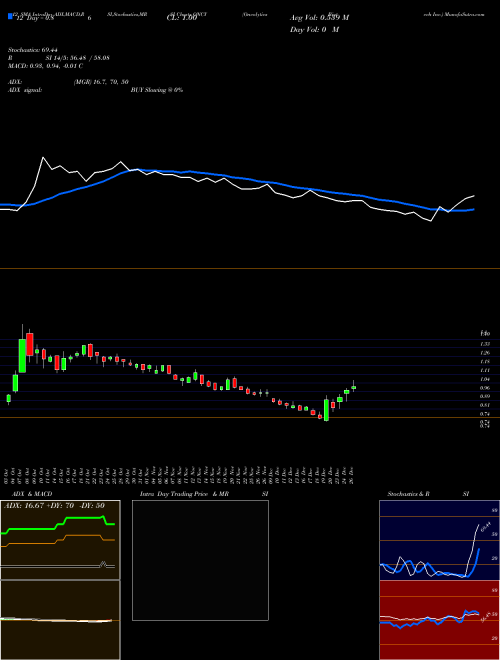The image size is (500, 660).
Task: Click the "ADX & MACD" panel title
Action: [33, 494]
